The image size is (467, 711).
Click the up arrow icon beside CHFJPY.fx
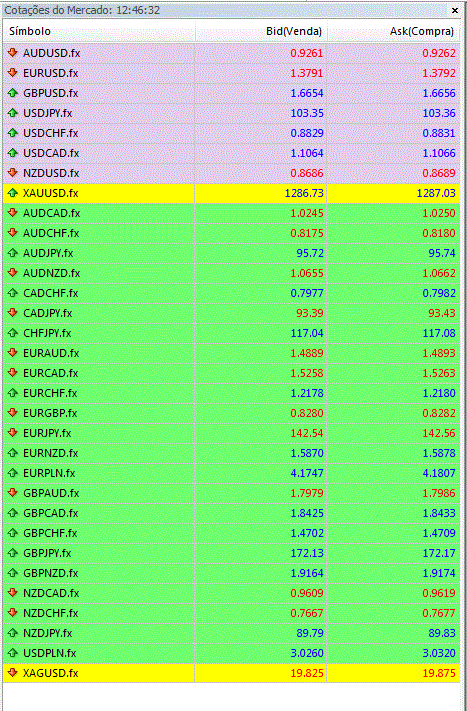point(13,333)
